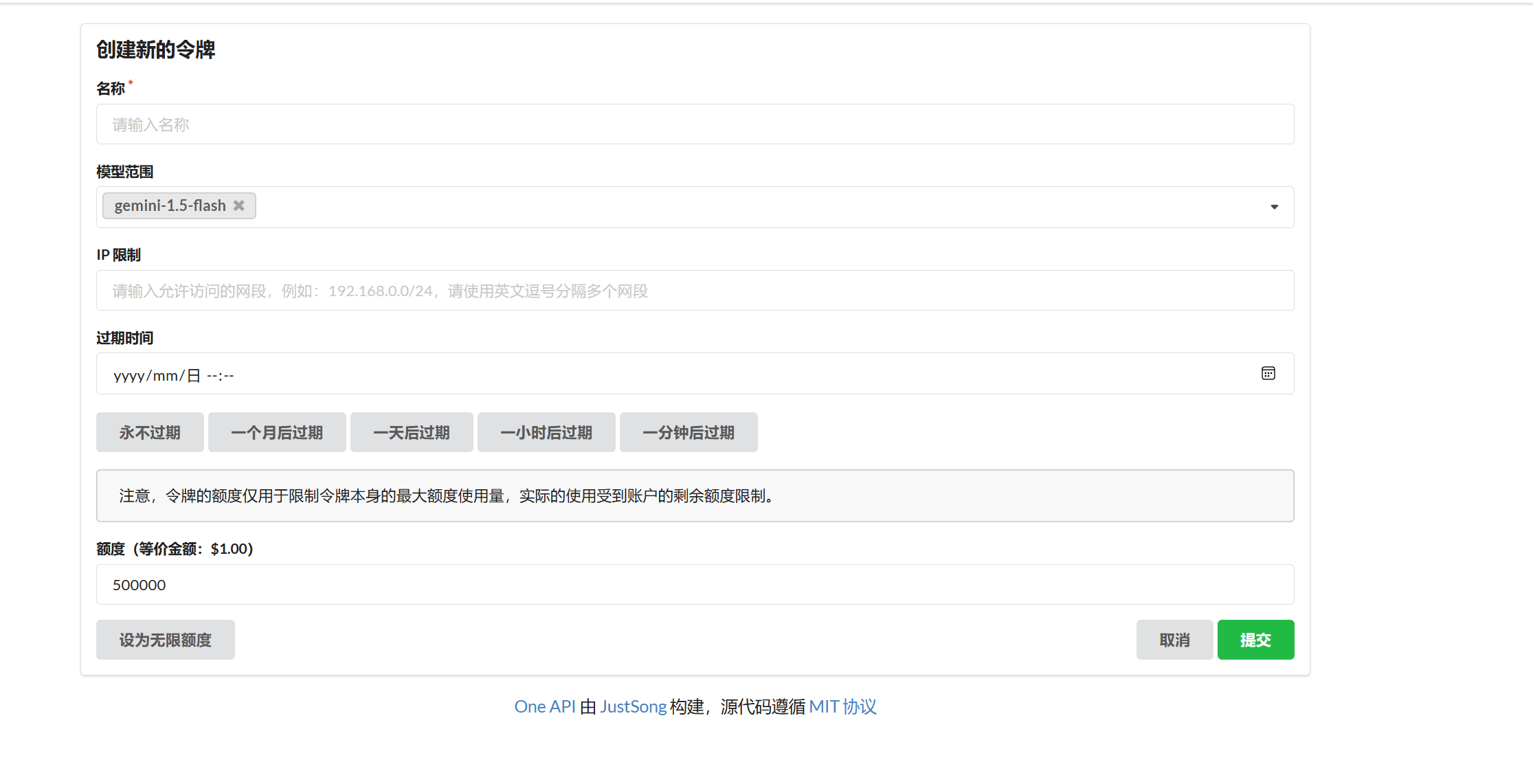The image size is (1533, 784).
Task: Click the gemini-1.5-flash tag label
Action: pyautogui.click(x=170, y=206)
